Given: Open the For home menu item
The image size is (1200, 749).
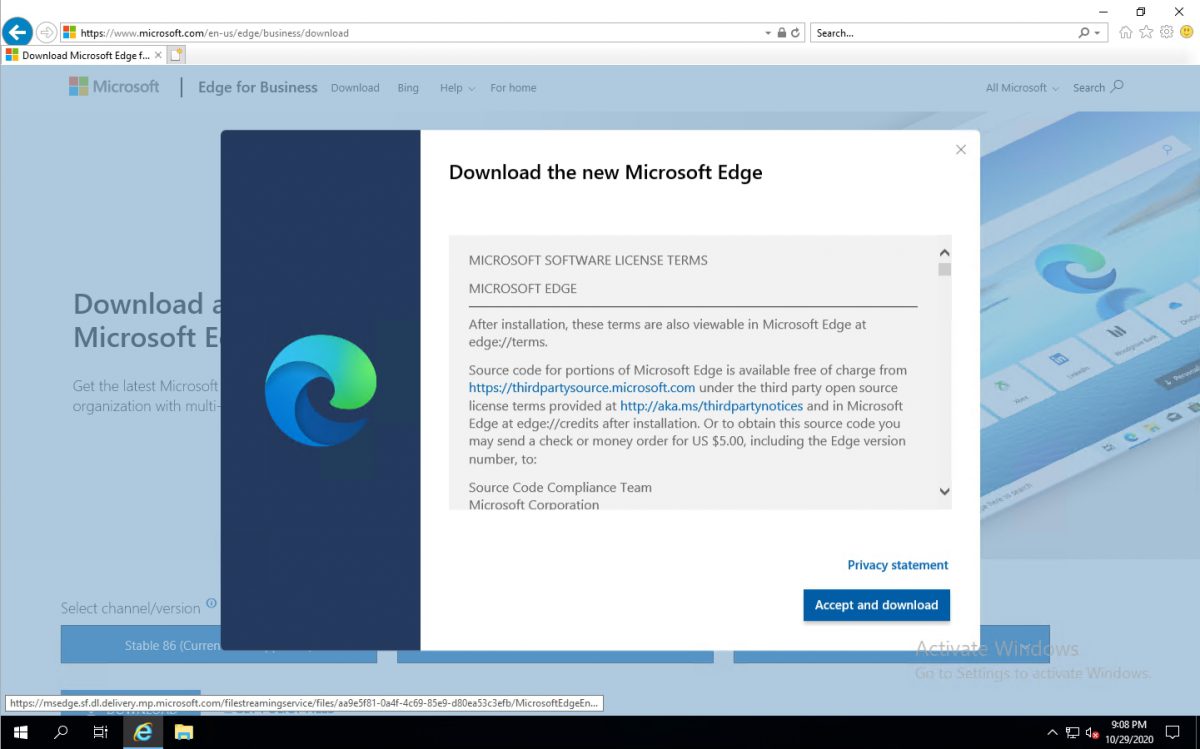Looking at the screenshot, I should pos(513,88).
